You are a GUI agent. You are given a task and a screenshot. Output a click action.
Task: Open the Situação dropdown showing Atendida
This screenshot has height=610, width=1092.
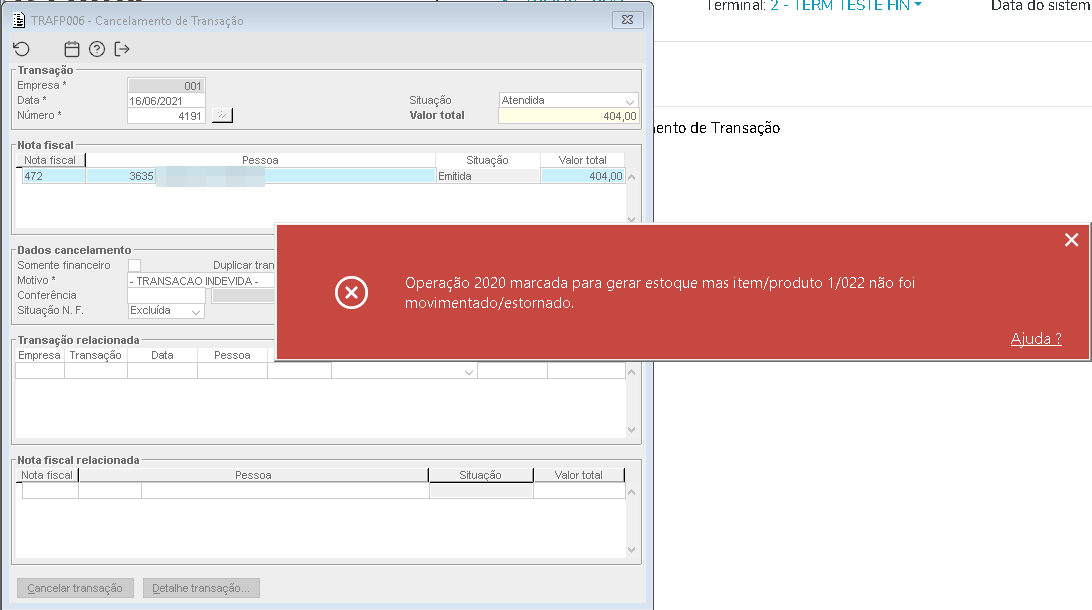pos(568,100)
